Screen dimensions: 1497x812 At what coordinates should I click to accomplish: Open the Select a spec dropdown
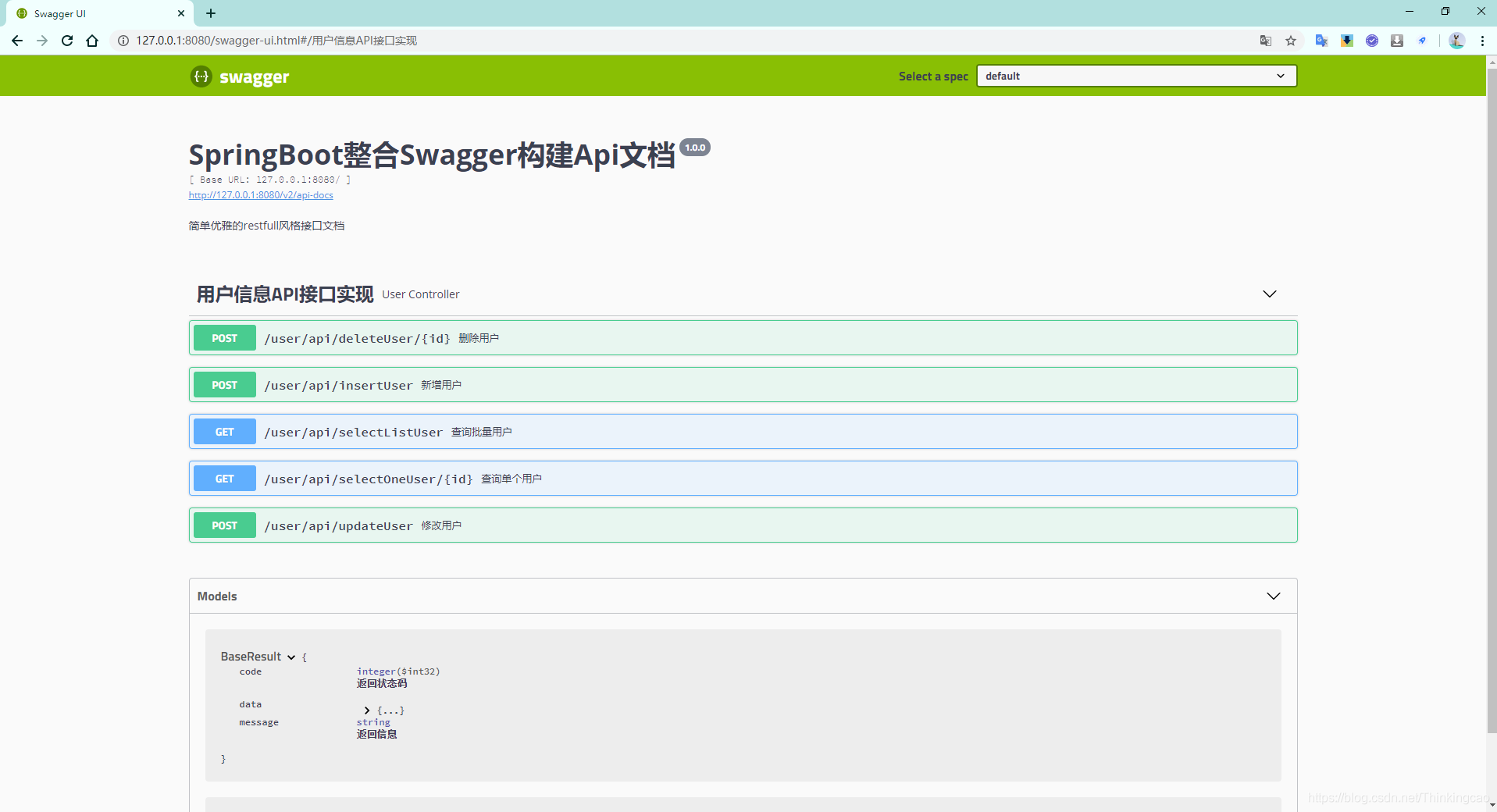[1136, 76]
